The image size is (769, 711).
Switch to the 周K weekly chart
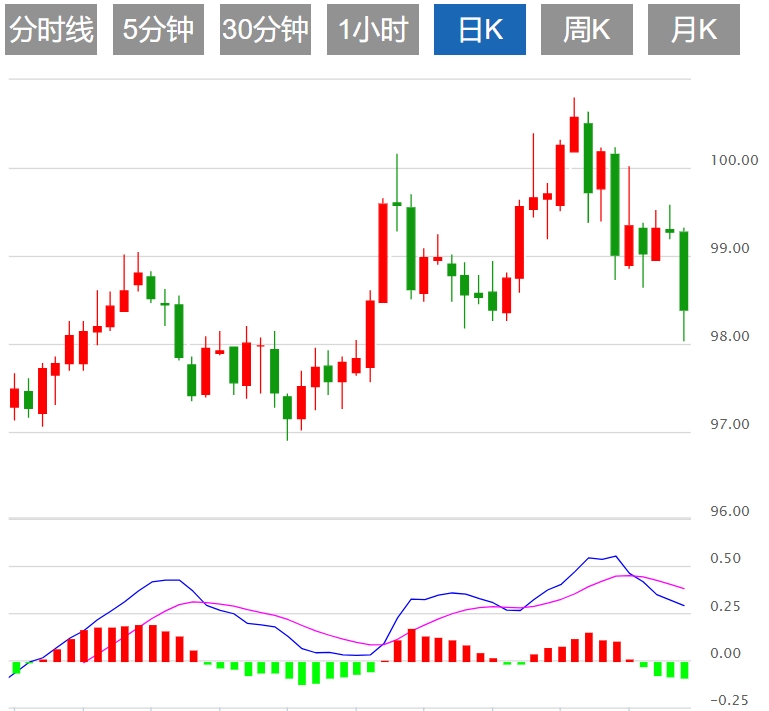pyautogui.click(x=587, y=29)
